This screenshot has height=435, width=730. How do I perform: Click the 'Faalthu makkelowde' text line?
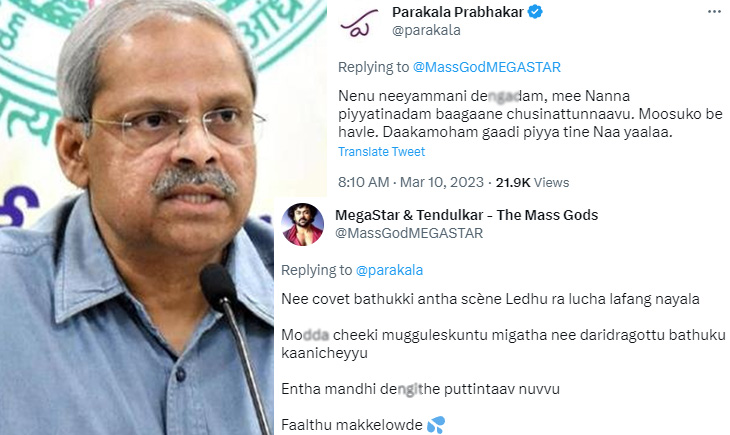pos(352,425)
